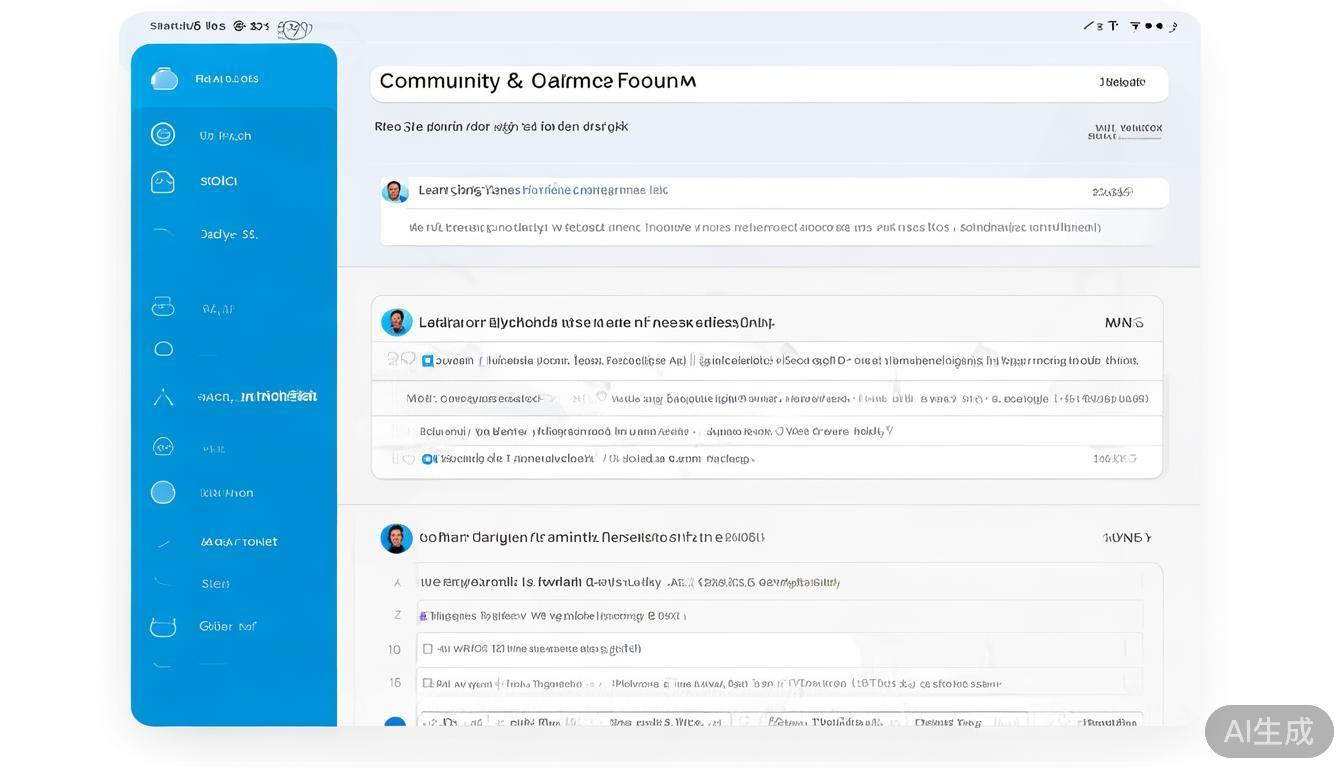This screenshot has height=768, width=1344.
Task: Select the 'Dadye SS.' sidebar item
Action: pos(228,235)
